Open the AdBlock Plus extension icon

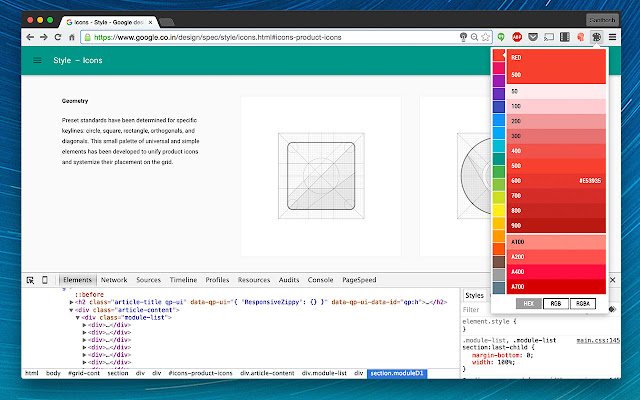(x=517, y=37)
